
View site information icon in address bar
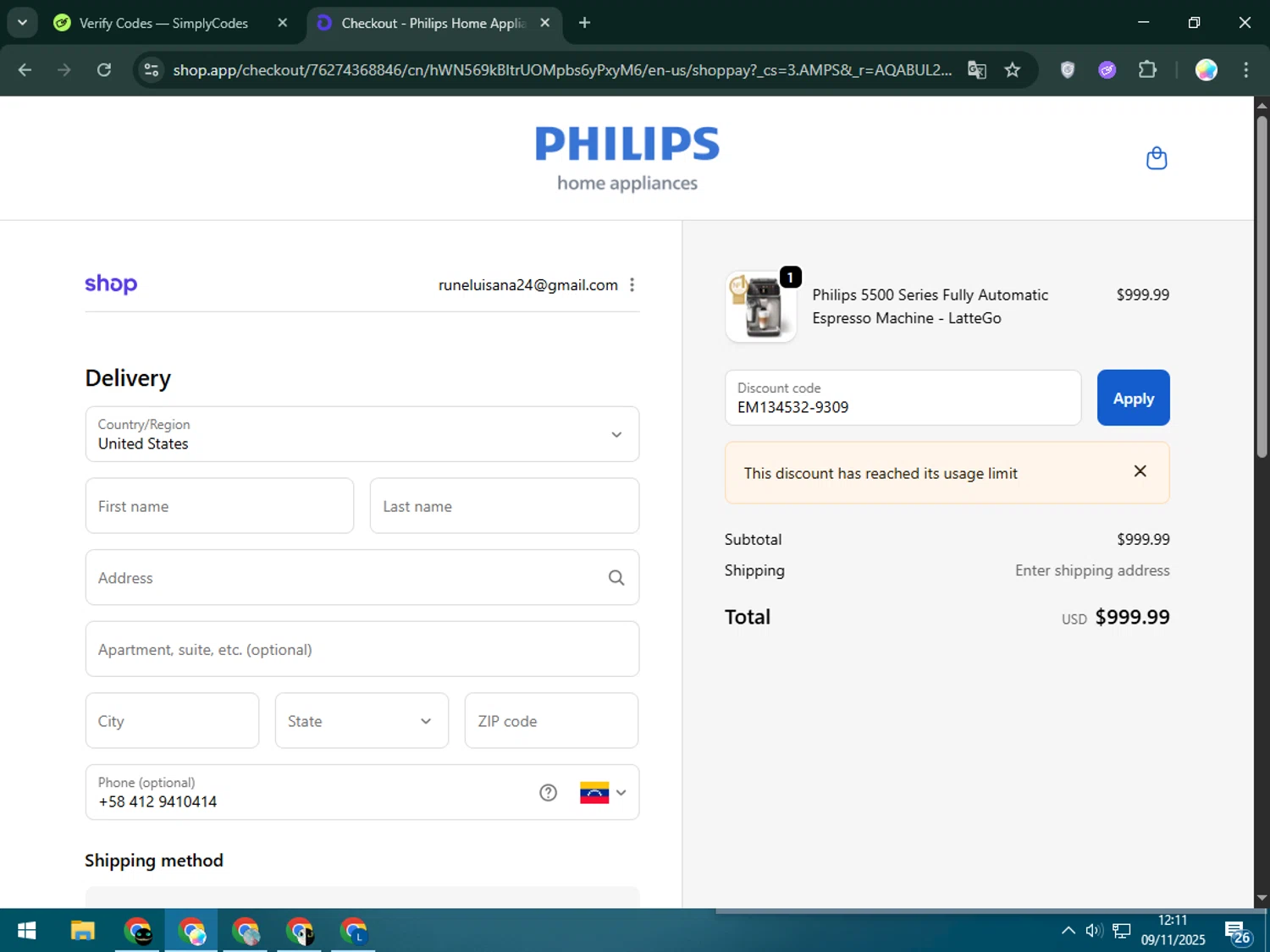click(x=152, y=70)
